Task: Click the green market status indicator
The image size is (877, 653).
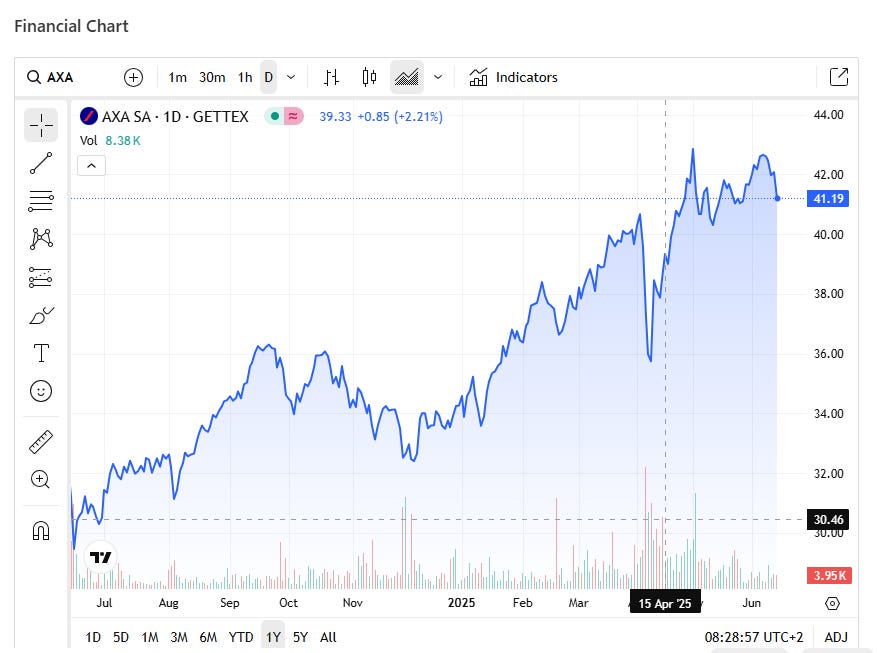Action: tap(275, 116)
